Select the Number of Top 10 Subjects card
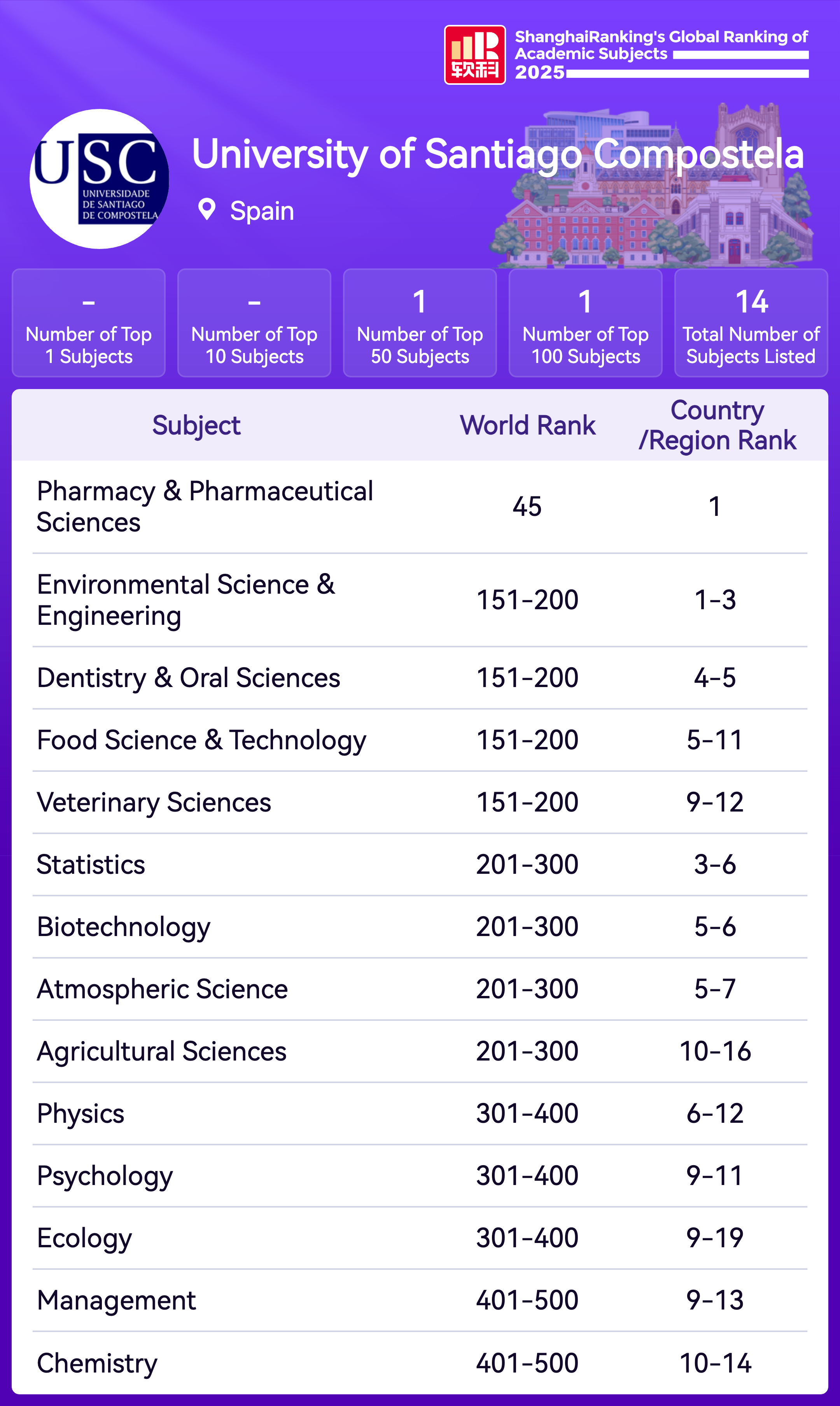Image resolution: width=840 pixels, height=1406 pixels. (254, 323)
